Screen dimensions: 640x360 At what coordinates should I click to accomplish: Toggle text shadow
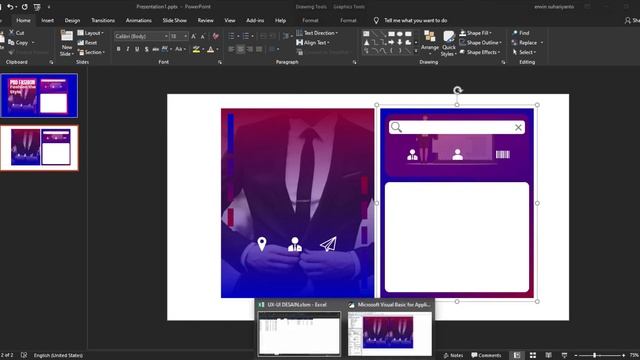coord(147,49)
